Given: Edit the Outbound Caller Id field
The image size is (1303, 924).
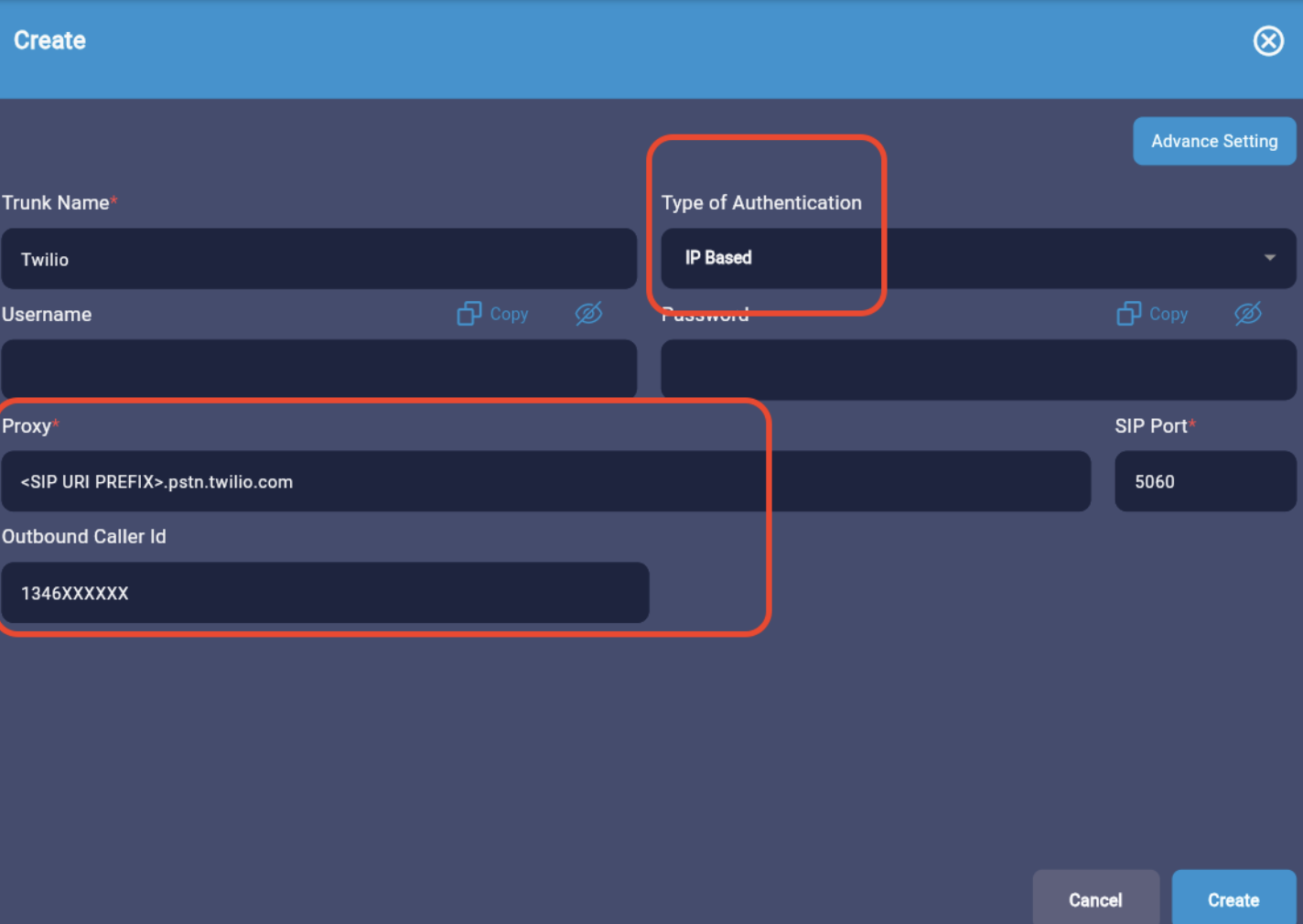Looking at the screenshot, I should click(325, 593).
